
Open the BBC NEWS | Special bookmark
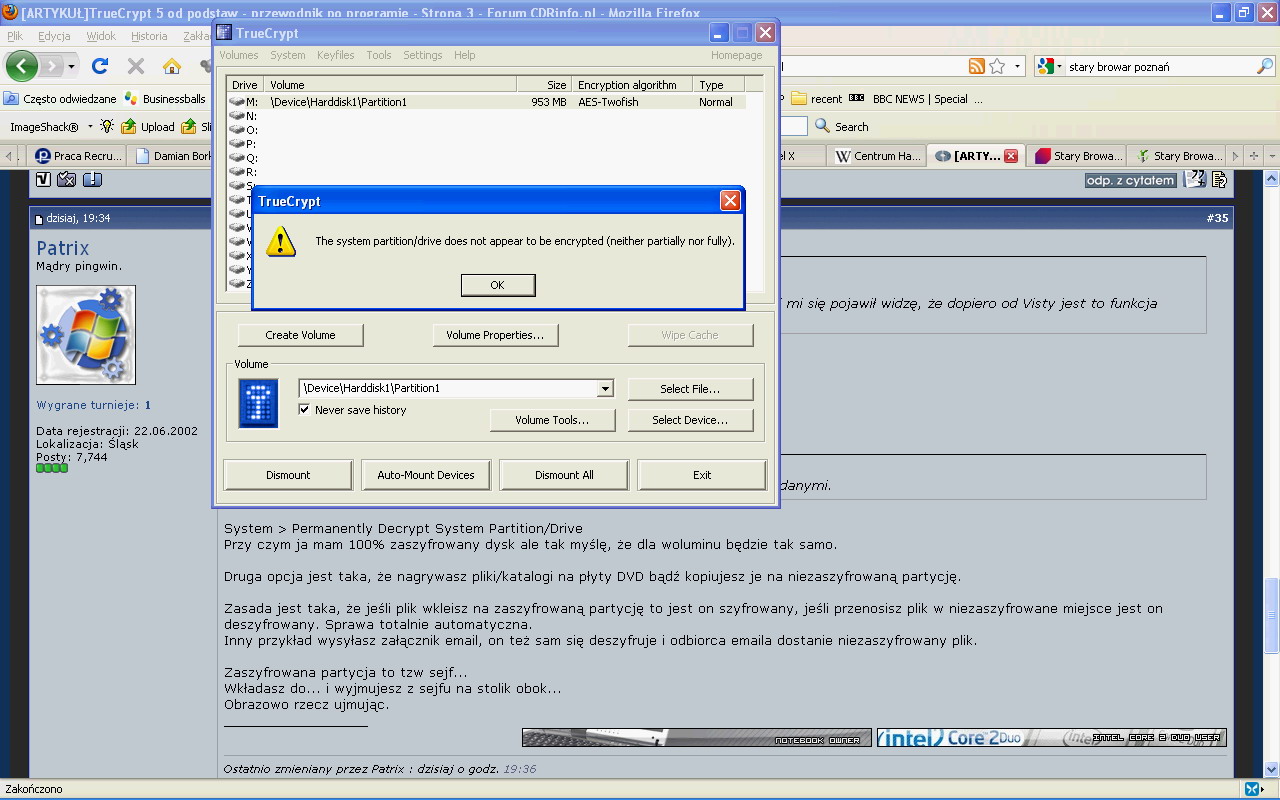(915, 99)
